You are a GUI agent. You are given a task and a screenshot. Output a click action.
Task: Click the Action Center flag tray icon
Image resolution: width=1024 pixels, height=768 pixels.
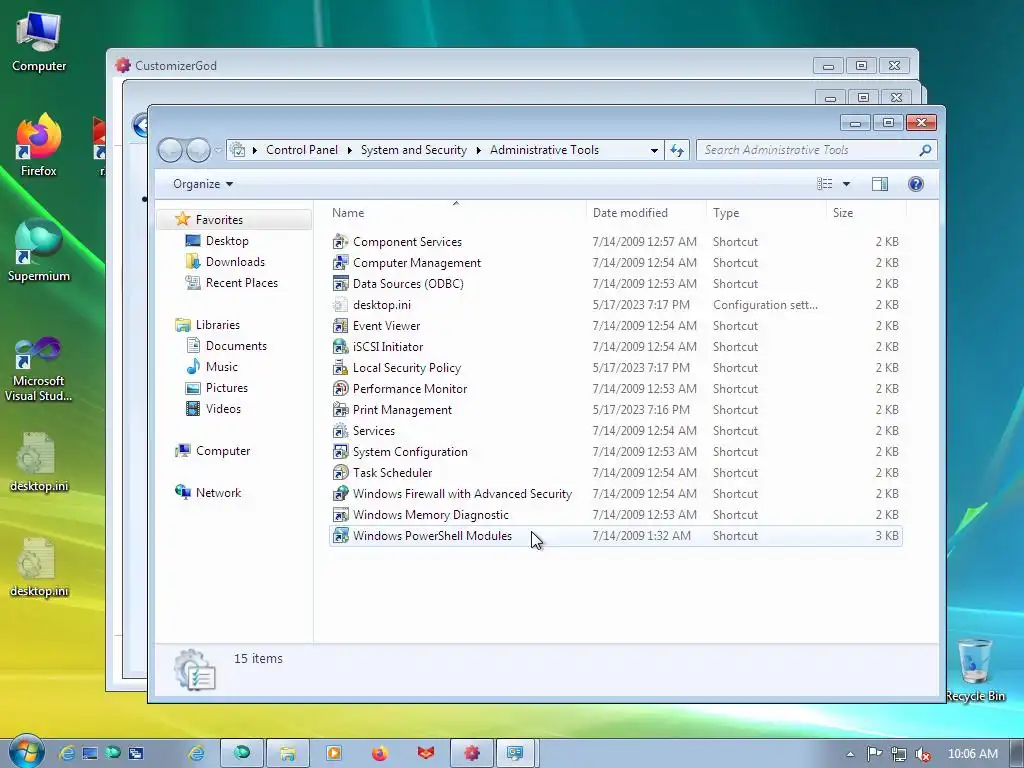click(x=874, y=754)
